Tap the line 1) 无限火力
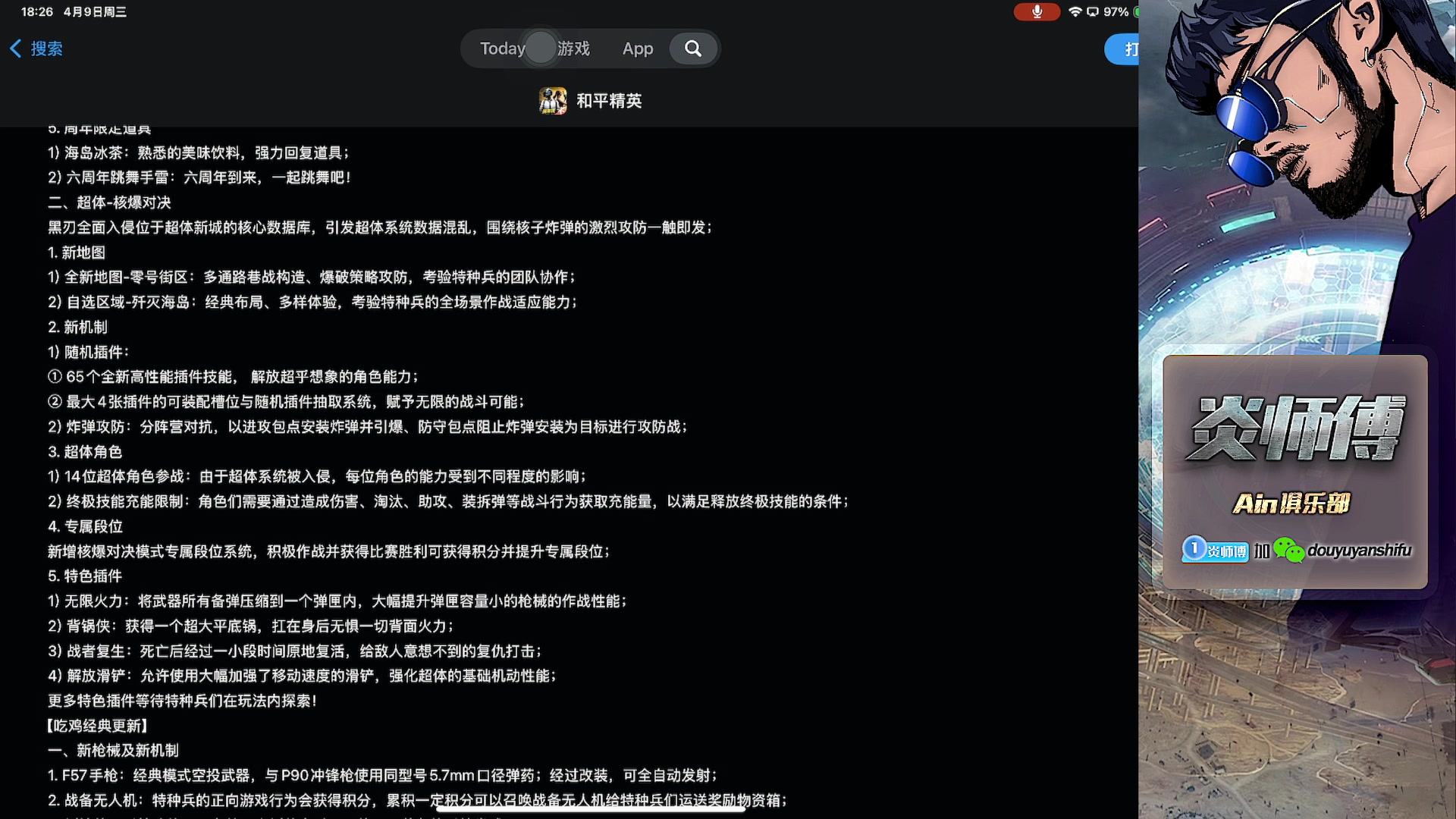This screenshot has width=1456, height=819. (337, 601)
